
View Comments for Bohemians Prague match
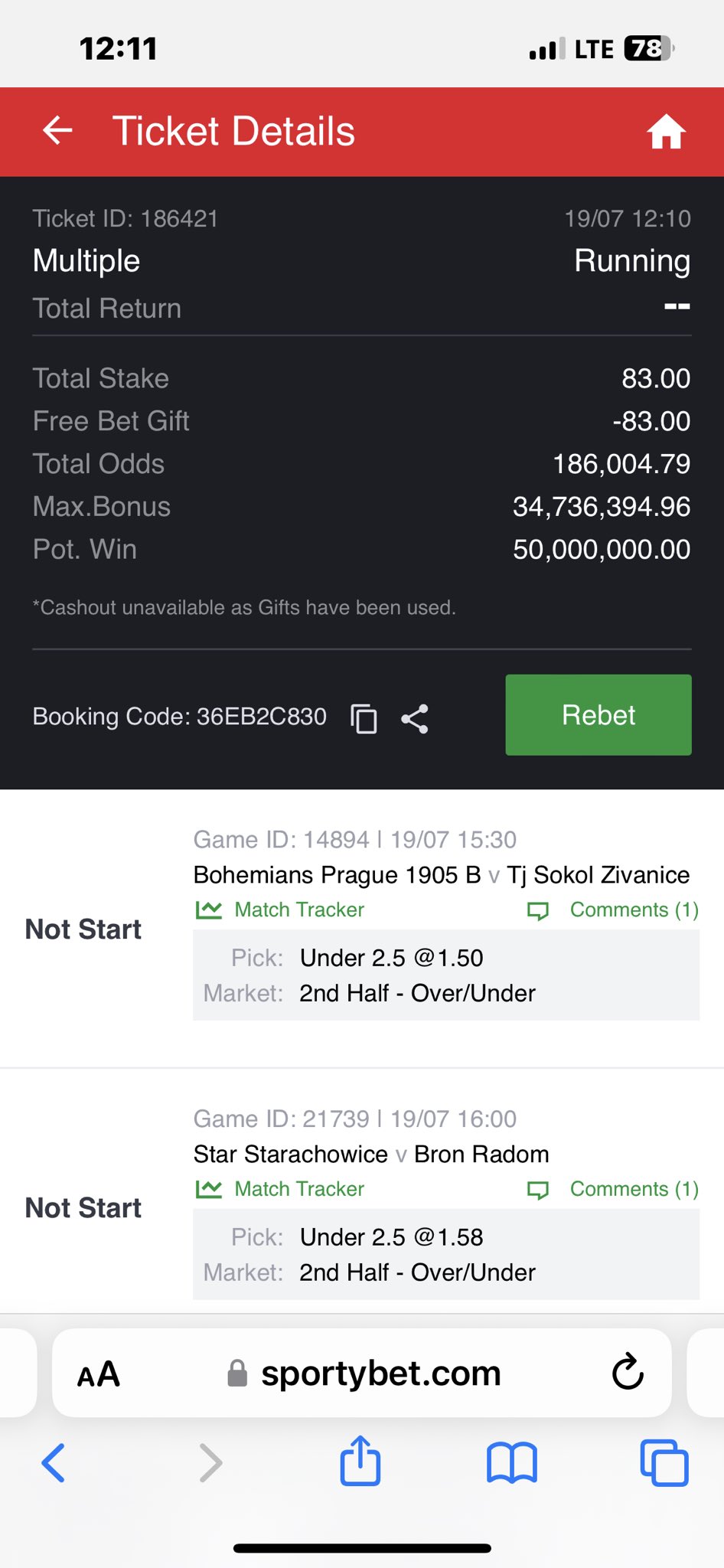[634, 910]
